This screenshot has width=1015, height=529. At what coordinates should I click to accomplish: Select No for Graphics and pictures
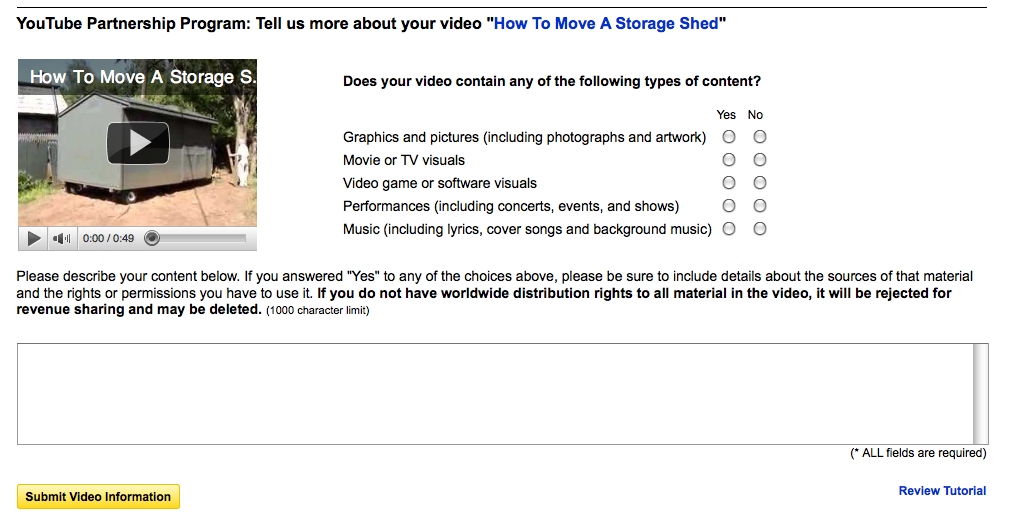[760, 137]
